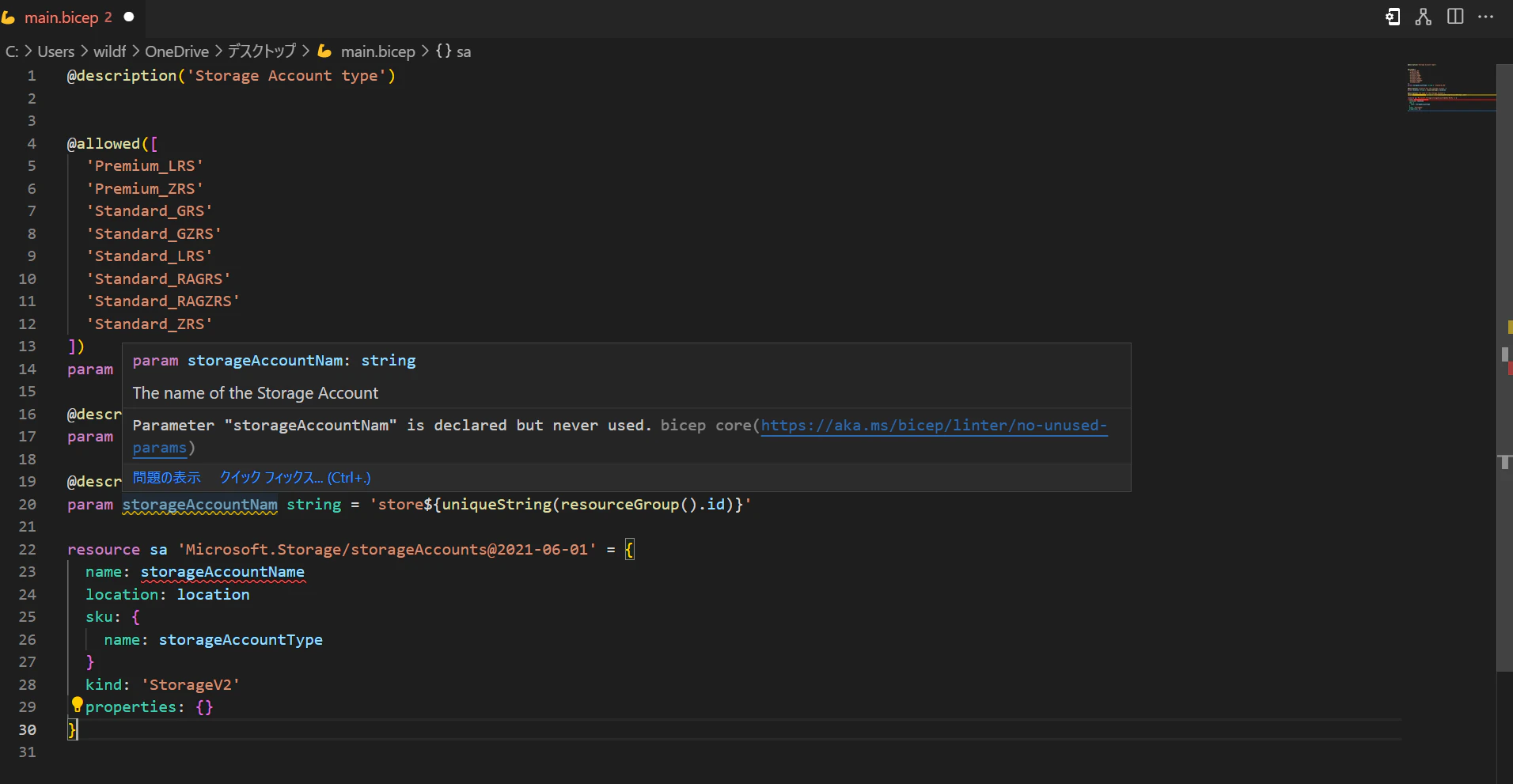Open the sa symbol breadcrumb
The image size is (1513, 784).
pyautogui.click(x=454, y=51)
